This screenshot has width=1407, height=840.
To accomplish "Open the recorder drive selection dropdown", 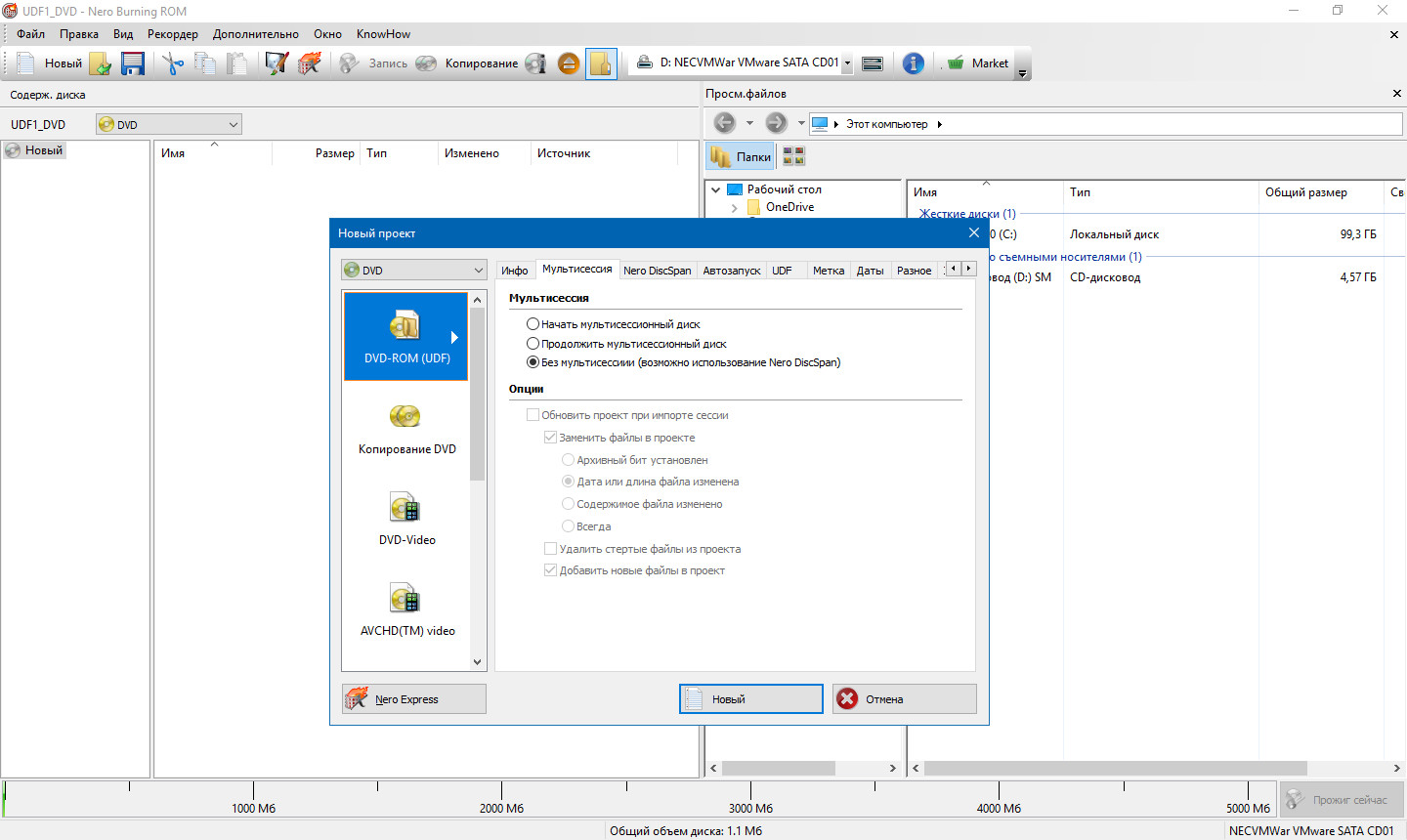I will [x=847, y=63].
